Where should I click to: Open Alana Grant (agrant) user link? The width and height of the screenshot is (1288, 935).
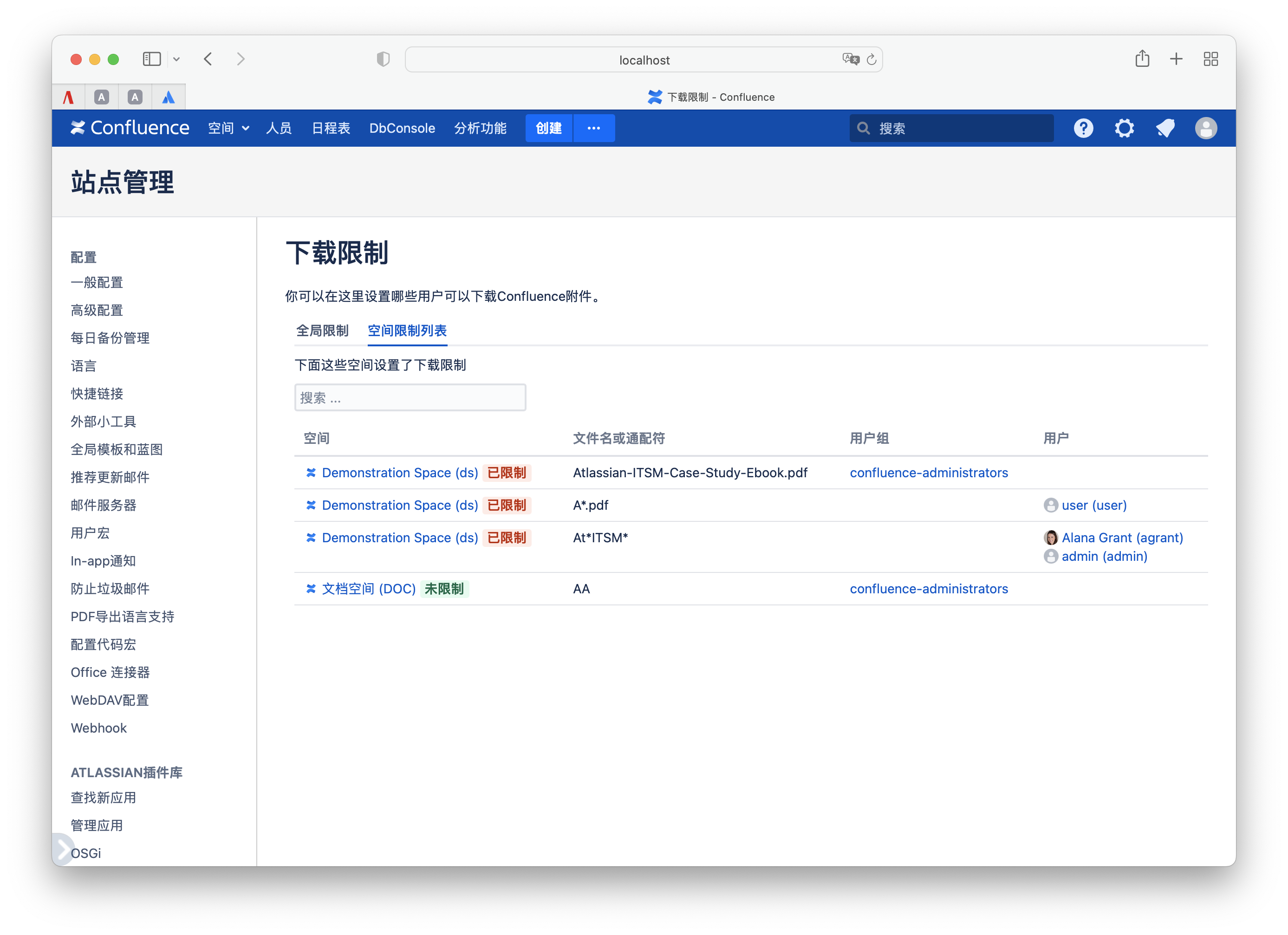(1122, 538)
